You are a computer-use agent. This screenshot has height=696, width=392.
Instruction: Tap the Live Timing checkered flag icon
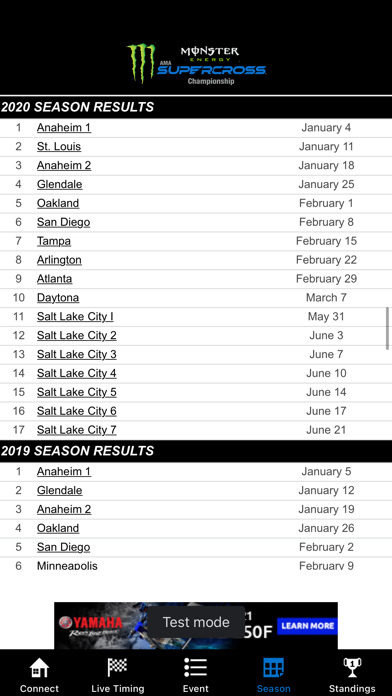pyautogui.click(x=117, y=667)
